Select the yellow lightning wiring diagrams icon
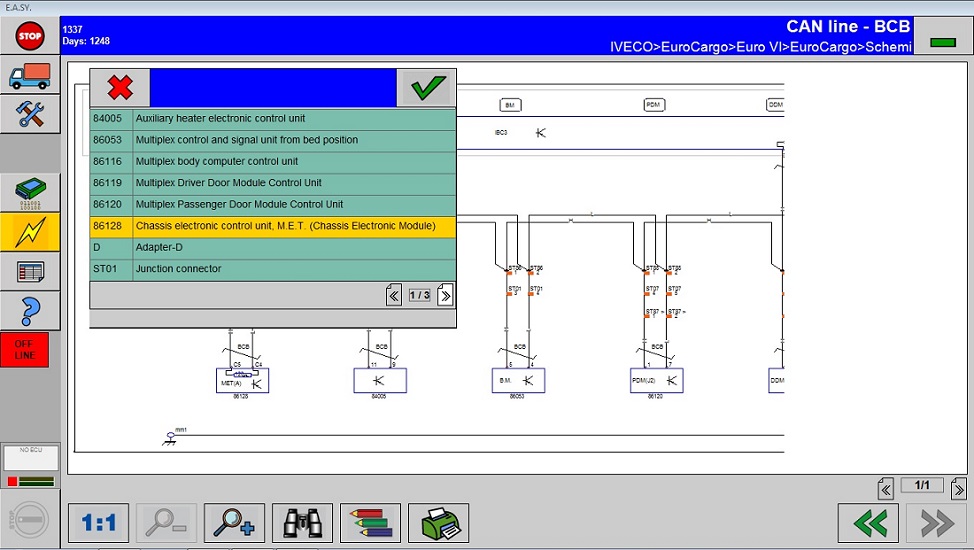Image resolution: width=974 pixels, height=550 pixels. (30, 232)
